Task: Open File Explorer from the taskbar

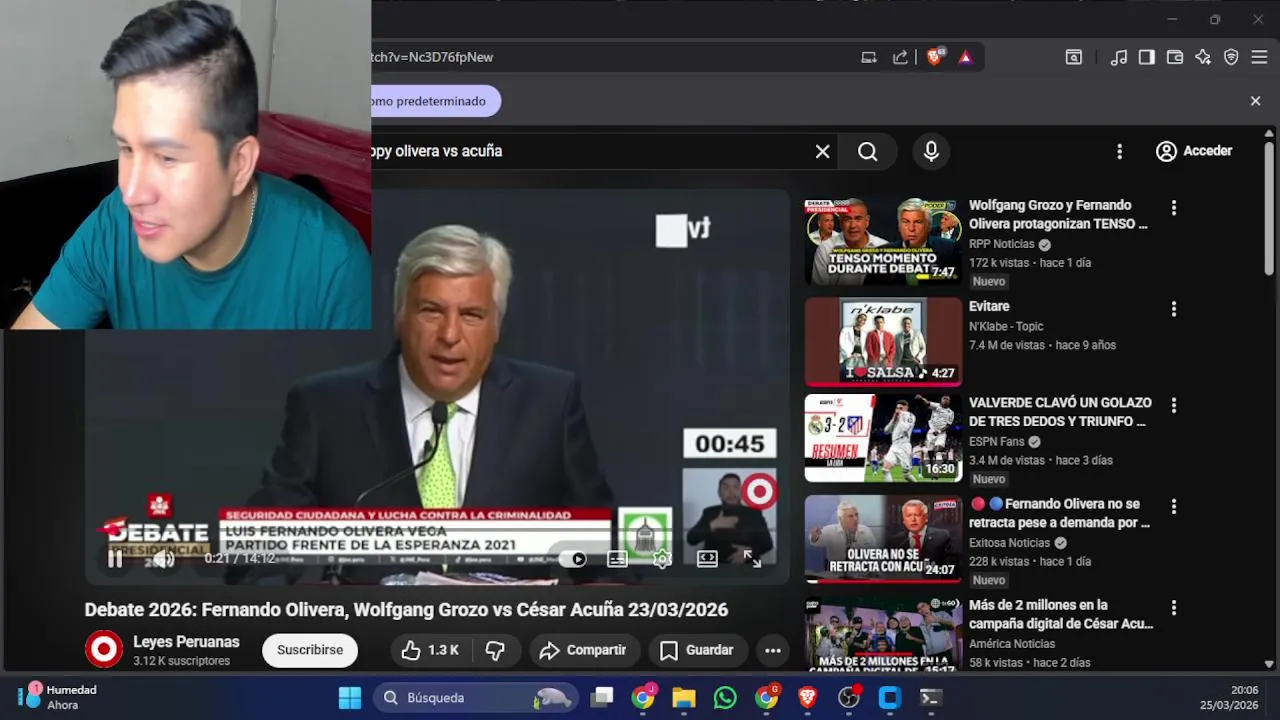Action: 684,698
